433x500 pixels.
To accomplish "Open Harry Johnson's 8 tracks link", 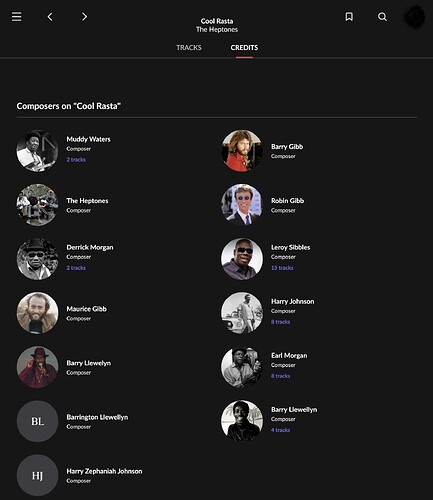I will coord(280,322).
